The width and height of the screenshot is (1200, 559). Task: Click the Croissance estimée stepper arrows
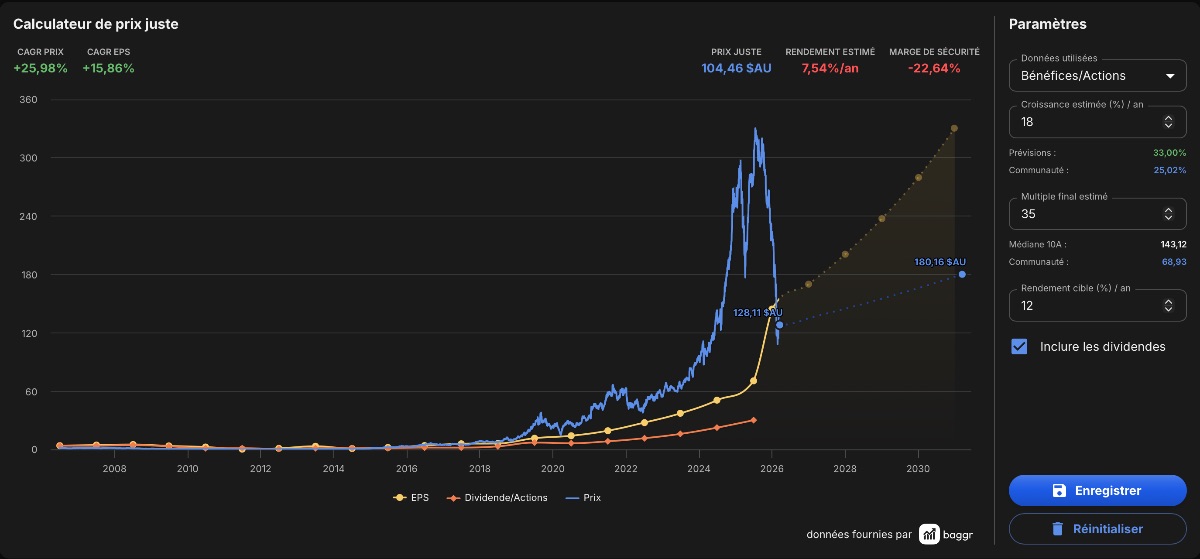(1169, 122)
